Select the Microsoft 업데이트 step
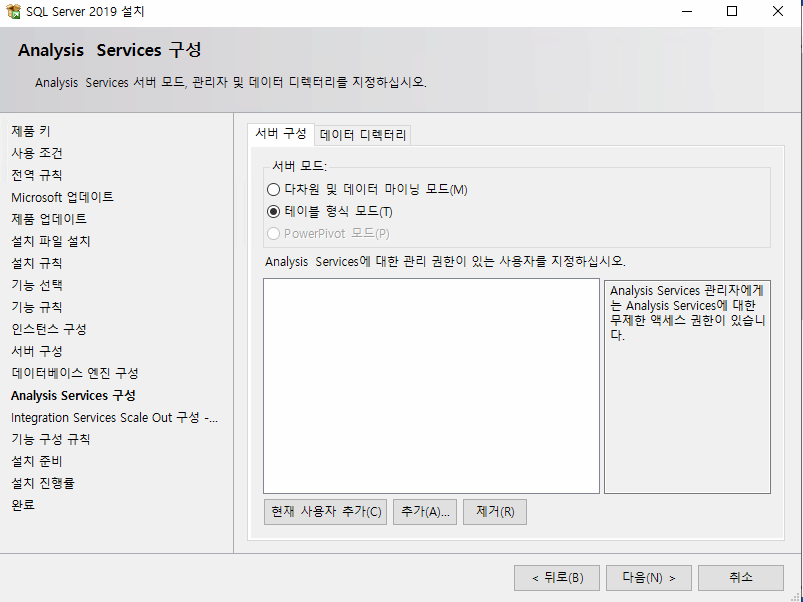Image resolution: width=803 pixels, height=602 pixels. pyautogui.click(x=62, y=198)
